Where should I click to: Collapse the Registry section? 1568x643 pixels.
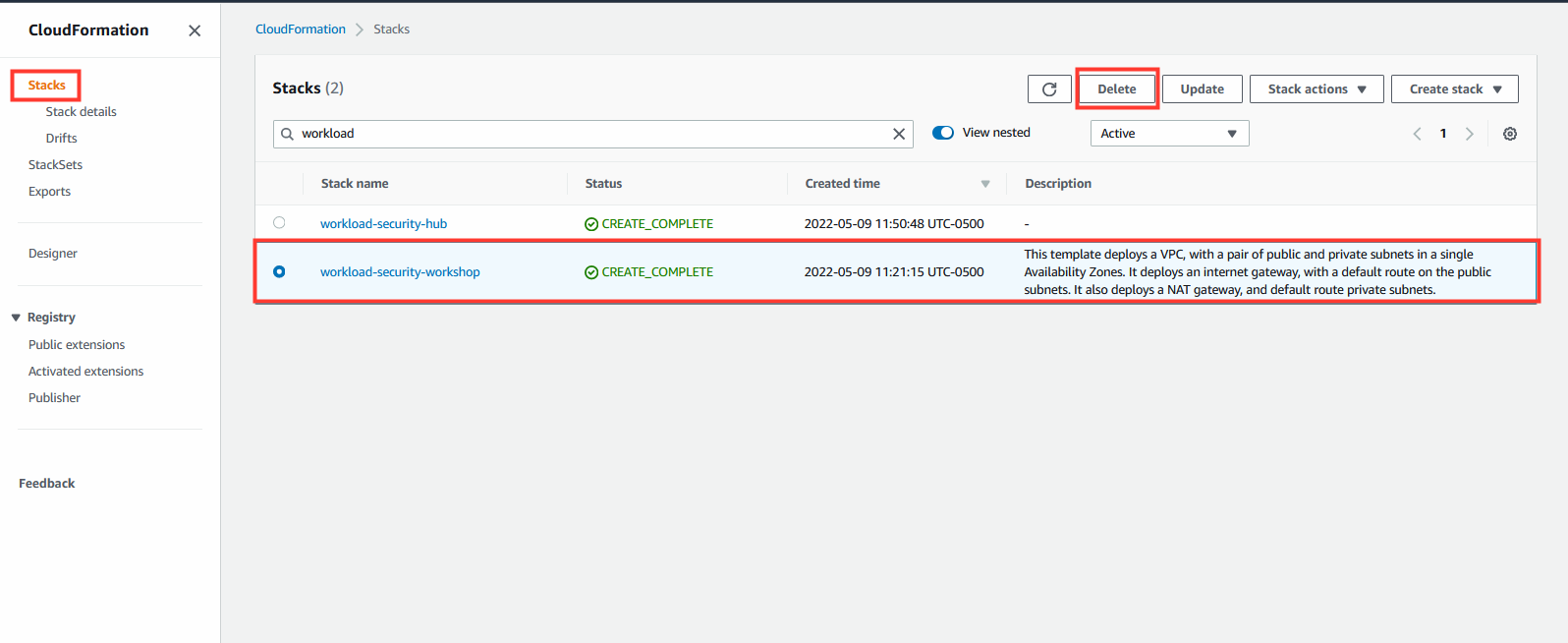tap(16, 318)
